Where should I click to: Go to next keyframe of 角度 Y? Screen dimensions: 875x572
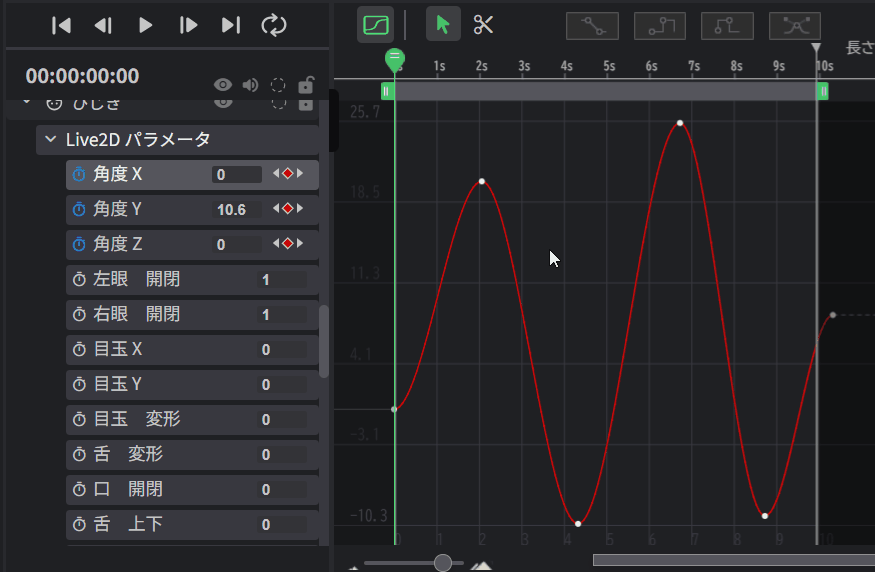click(x=300, y=209)
